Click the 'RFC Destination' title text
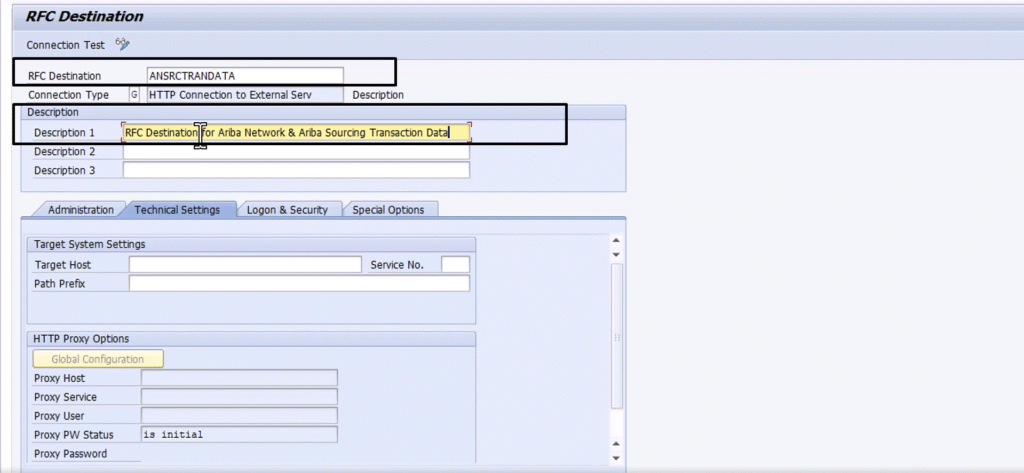The image size is (1024, 473). [x=84, y=16]
